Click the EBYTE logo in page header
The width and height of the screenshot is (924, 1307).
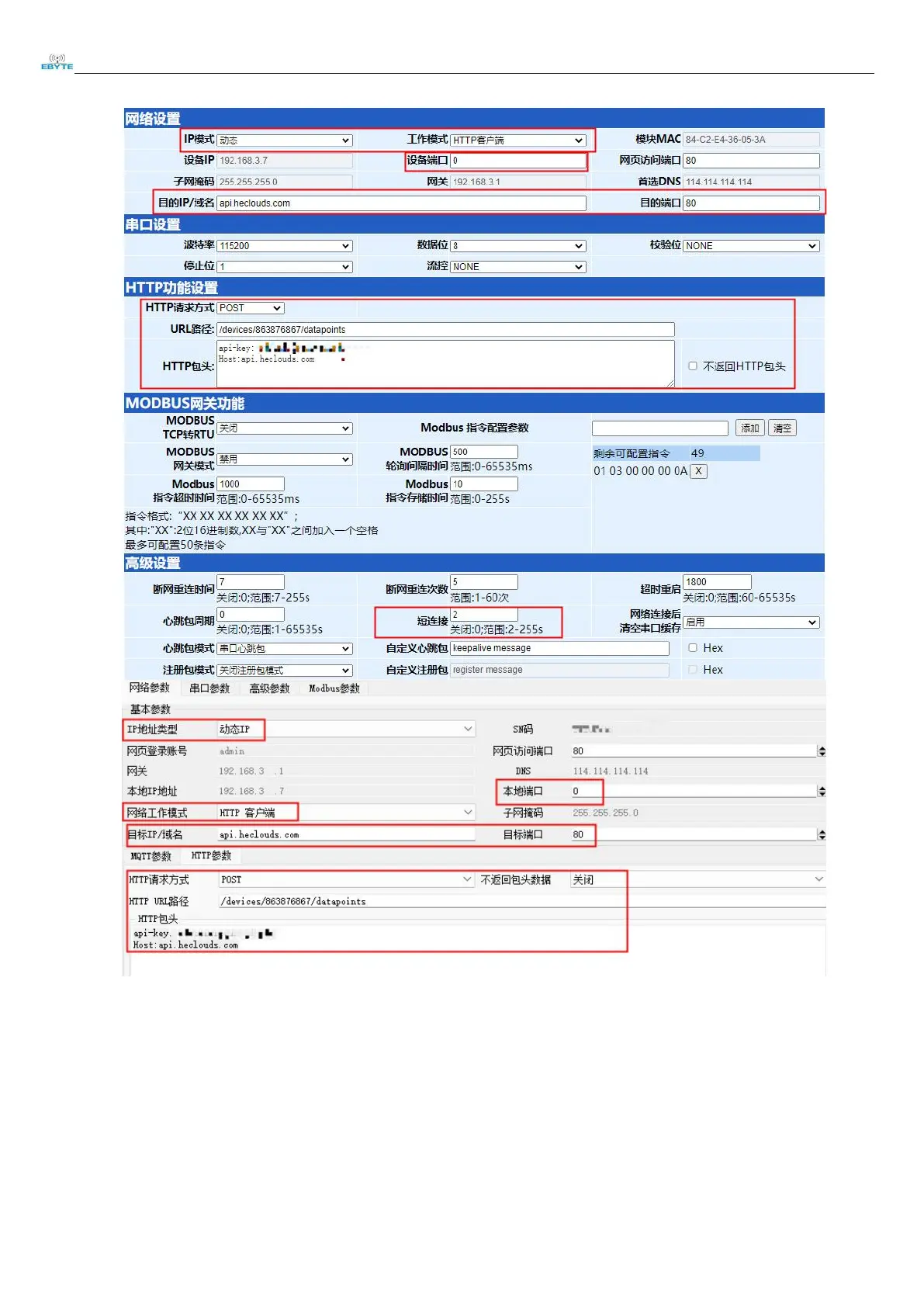[x=57, y=62]
